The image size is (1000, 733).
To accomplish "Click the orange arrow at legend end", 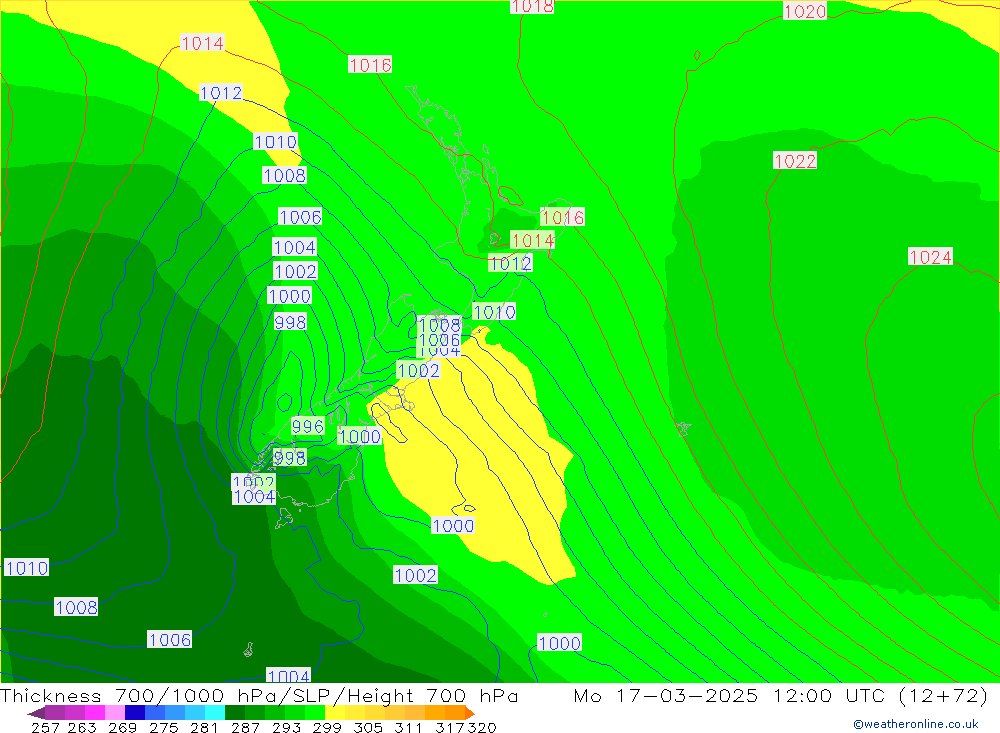I will pos(469,713).
